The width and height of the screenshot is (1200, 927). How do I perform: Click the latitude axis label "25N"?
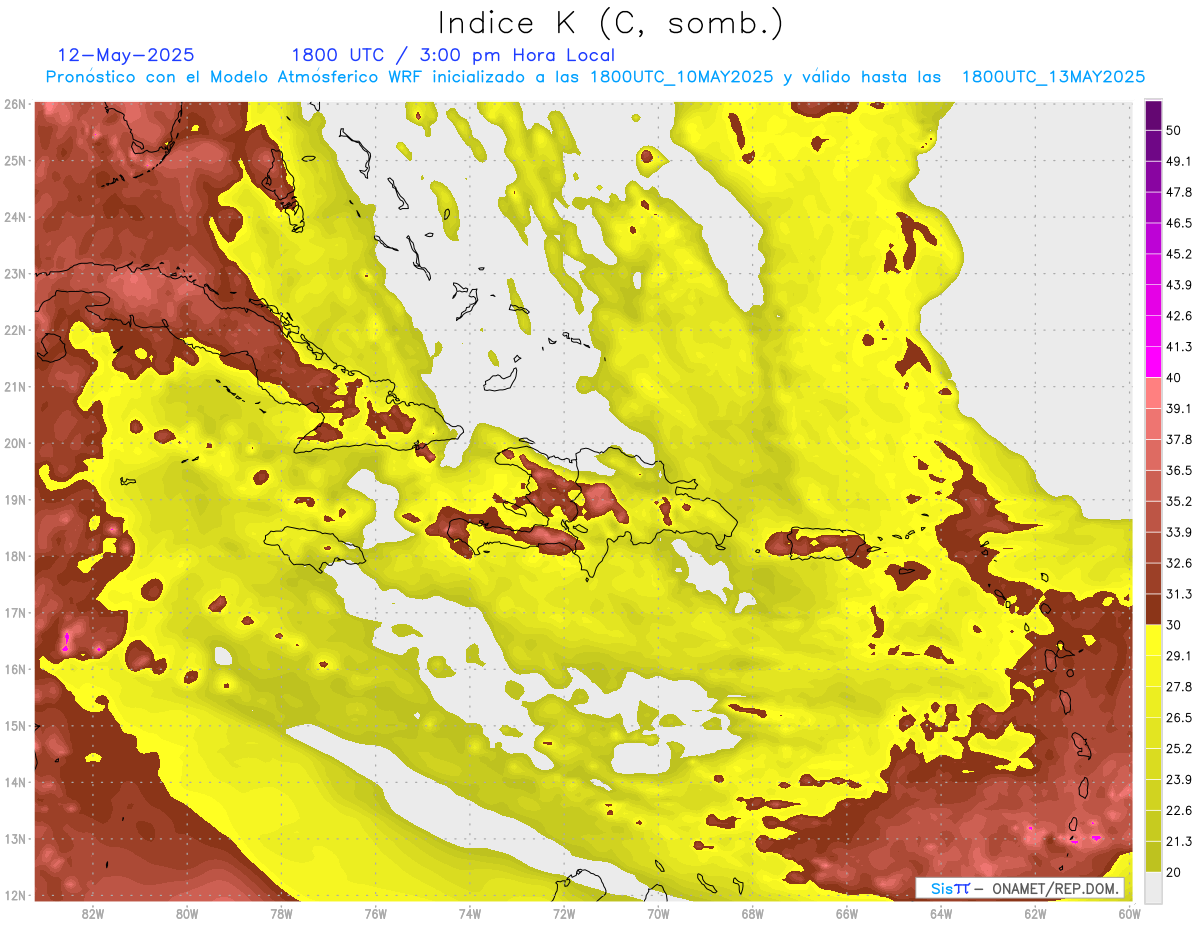pyautogui.click(x=15, y=161)
